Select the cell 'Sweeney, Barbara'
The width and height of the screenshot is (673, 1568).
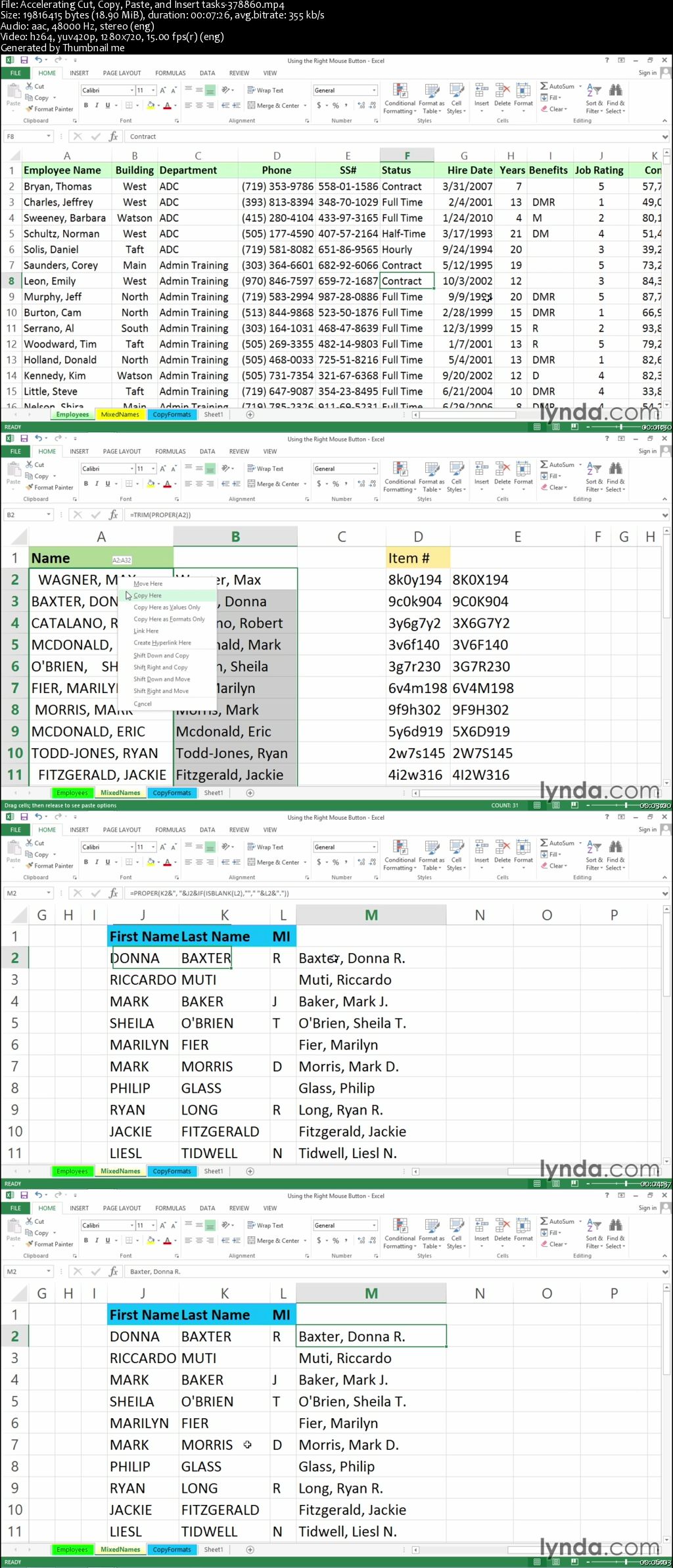tap(66, 218)
